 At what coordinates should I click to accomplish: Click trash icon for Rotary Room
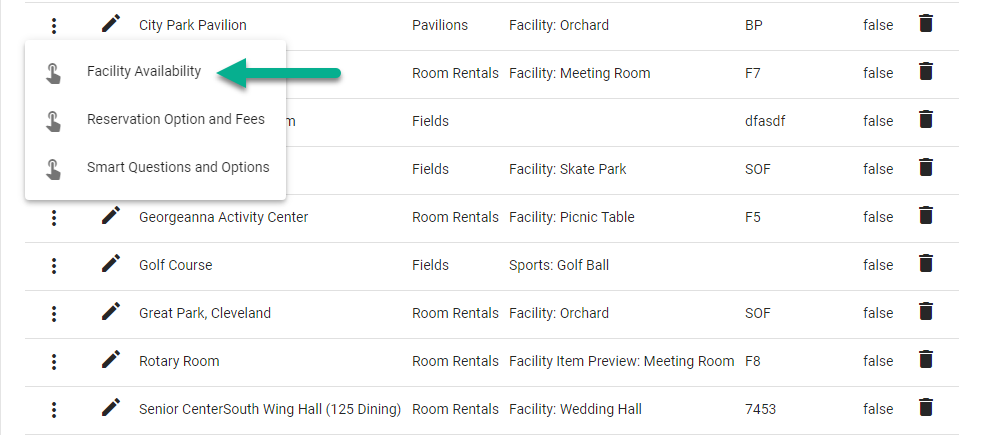tap(926, 360)
